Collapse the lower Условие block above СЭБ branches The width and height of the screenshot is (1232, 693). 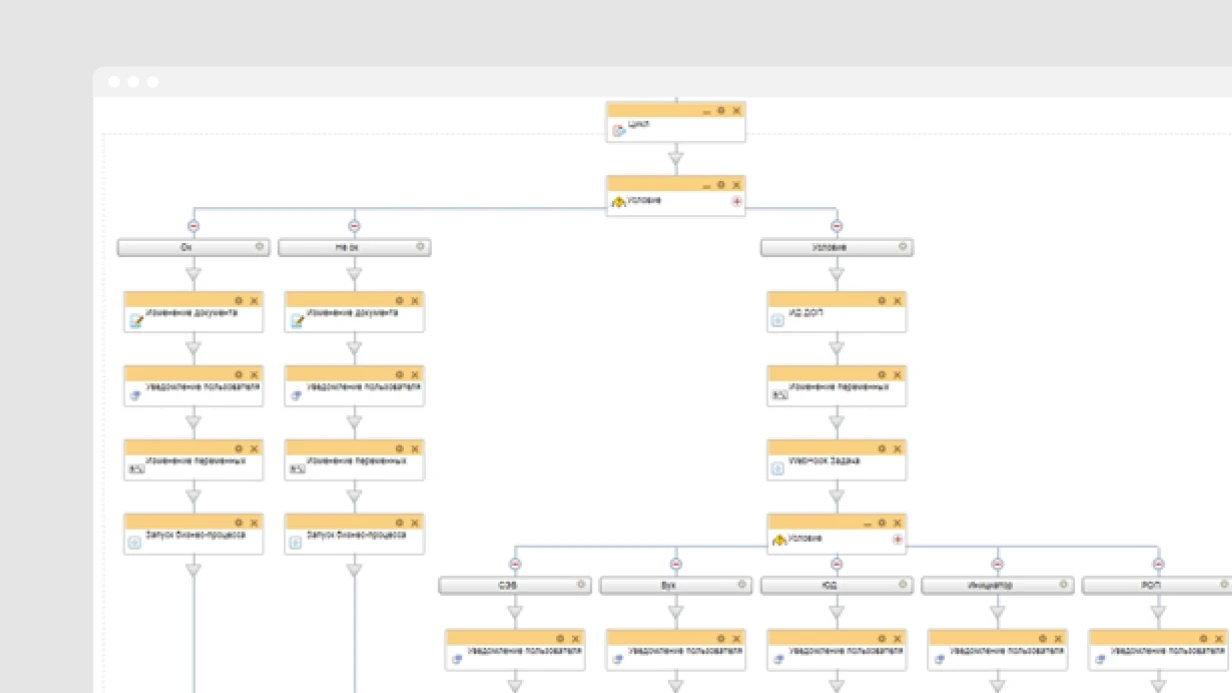(x=867, y=524)
